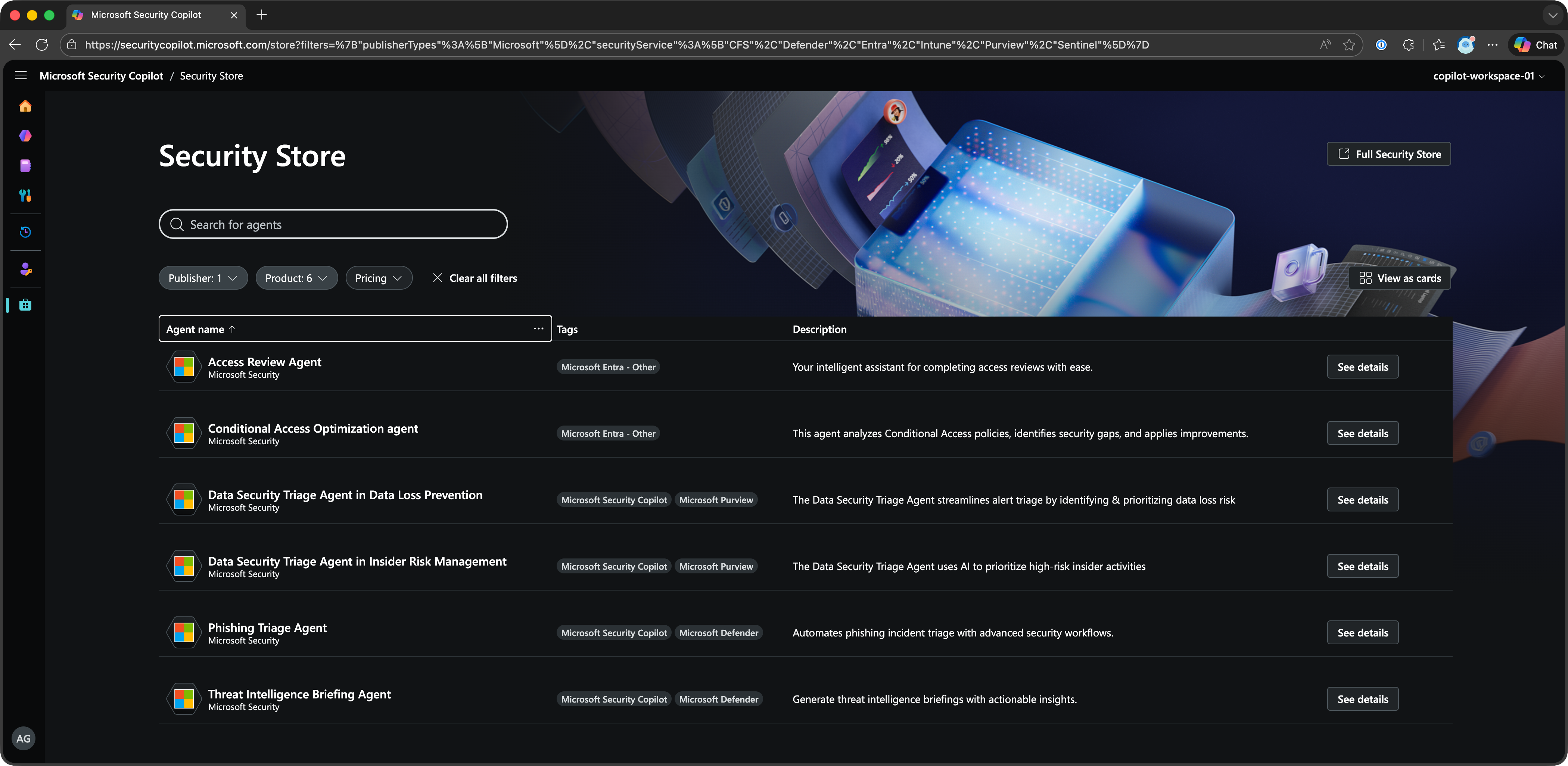Image resolution: width=1568 pixels, height=766 pixels.
Task: Expand the Publisher filter dropdown
Action: [x=203, y=278]
